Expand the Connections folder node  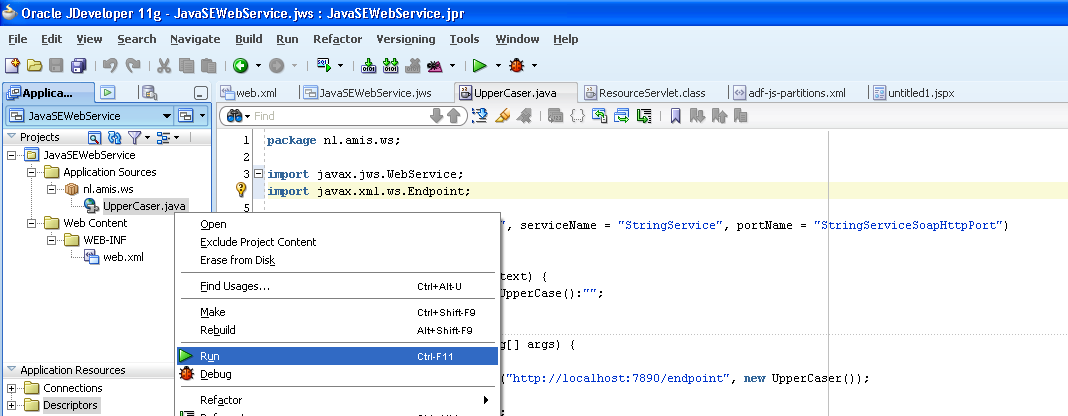pos(12,388)
